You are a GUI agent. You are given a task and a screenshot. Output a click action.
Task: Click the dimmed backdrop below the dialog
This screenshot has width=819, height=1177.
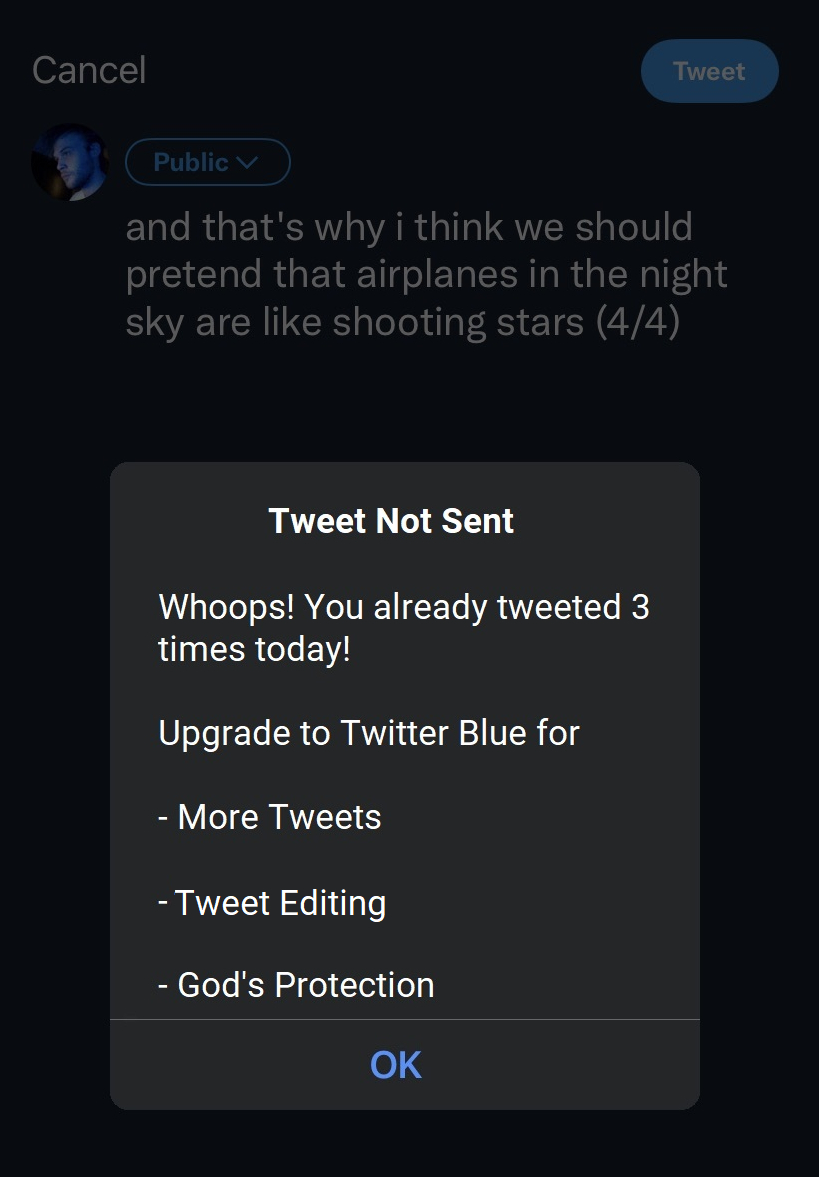[x=409, y=1144]
